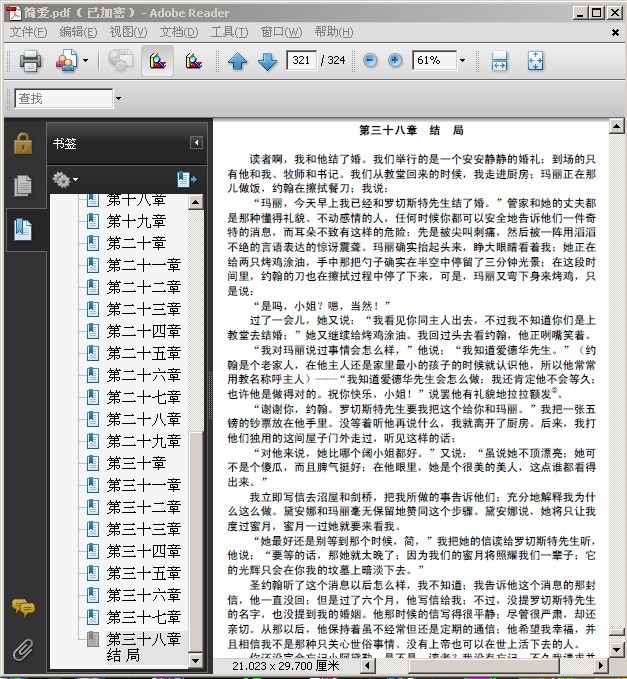Close the document with menu bar X
The image size is (627, 679).
pyautogui.click(x=615, y=32)
